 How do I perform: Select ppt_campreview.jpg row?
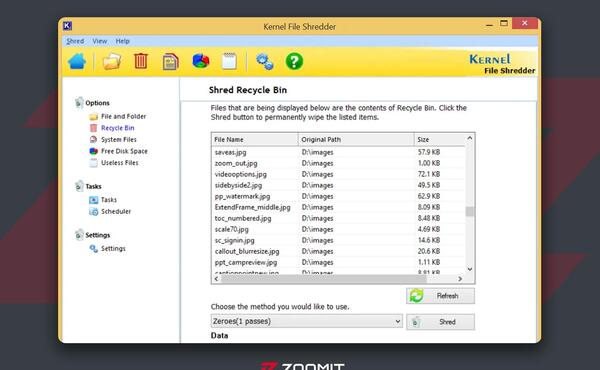pyautogui.click(x=339, y=262)
